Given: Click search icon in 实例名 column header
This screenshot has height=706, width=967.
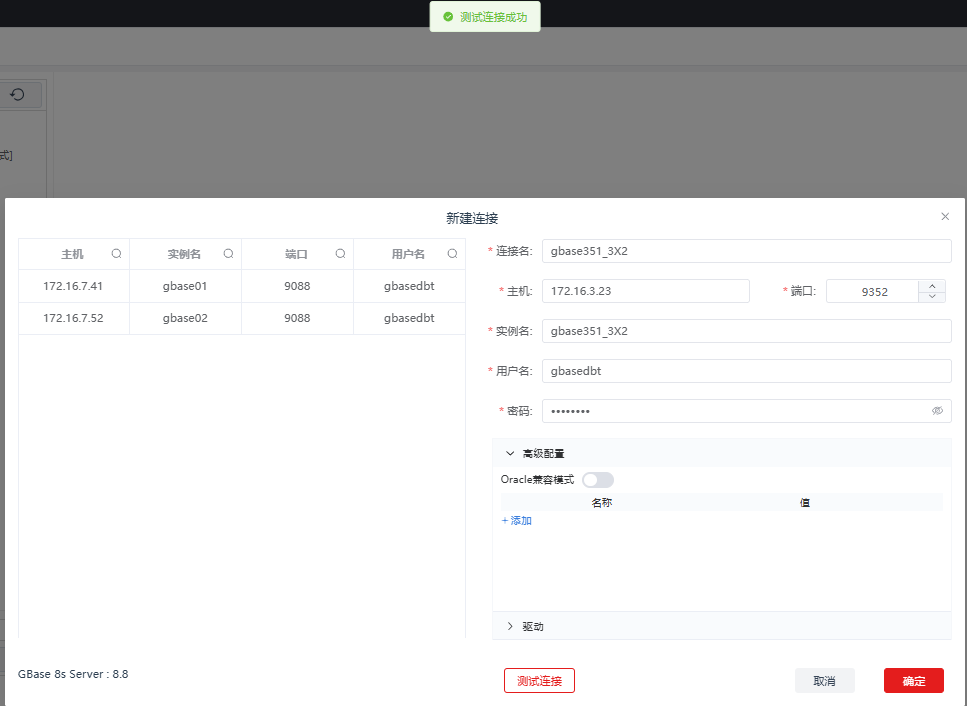Looking at the screenshot, I should point(228,254).
